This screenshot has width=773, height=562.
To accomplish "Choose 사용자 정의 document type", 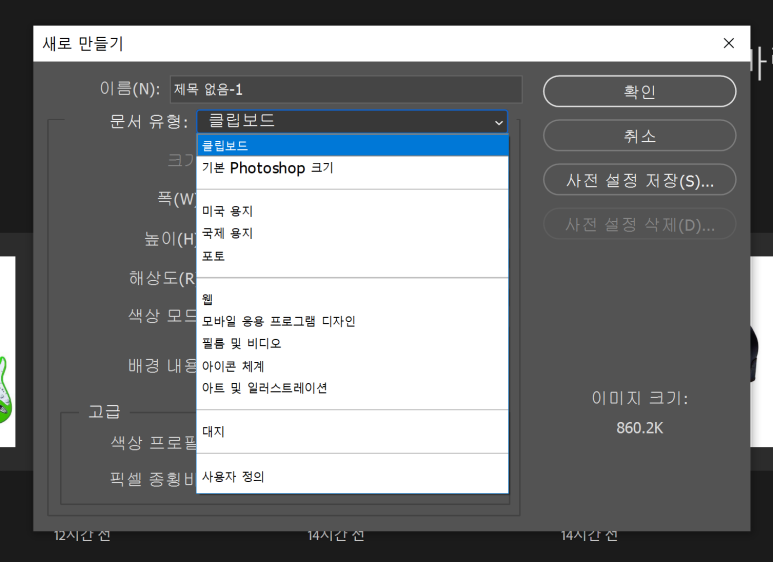I will [x=352, y=477].
